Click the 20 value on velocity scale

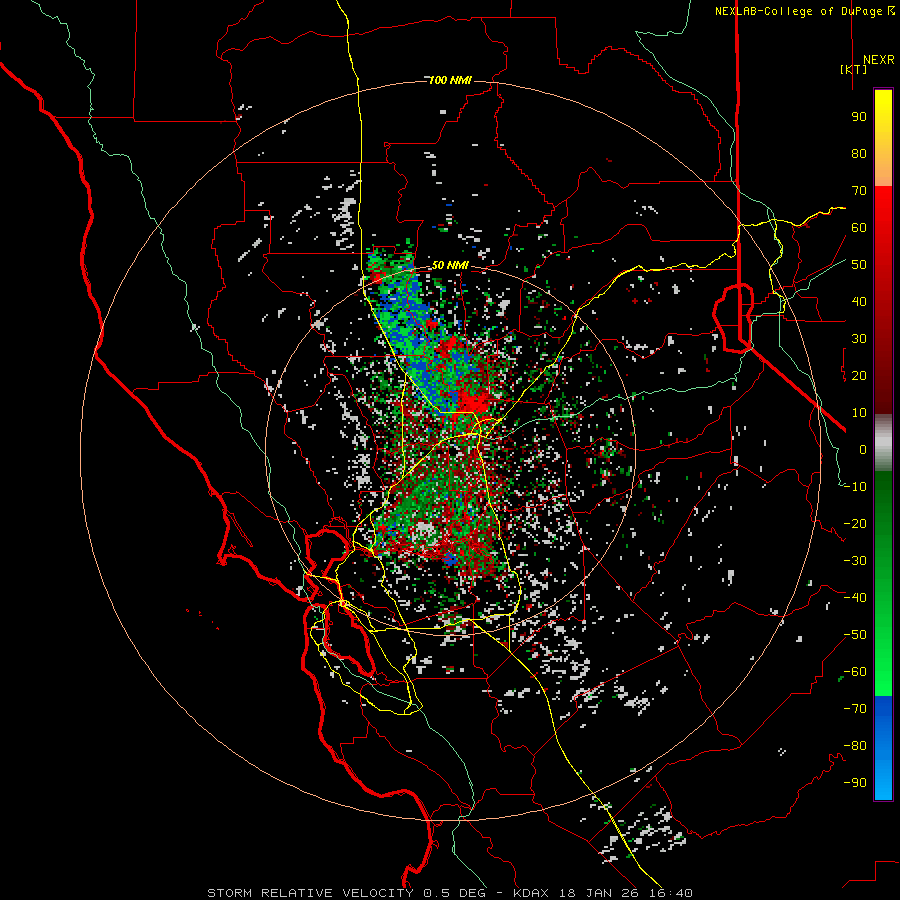(859, 375)
